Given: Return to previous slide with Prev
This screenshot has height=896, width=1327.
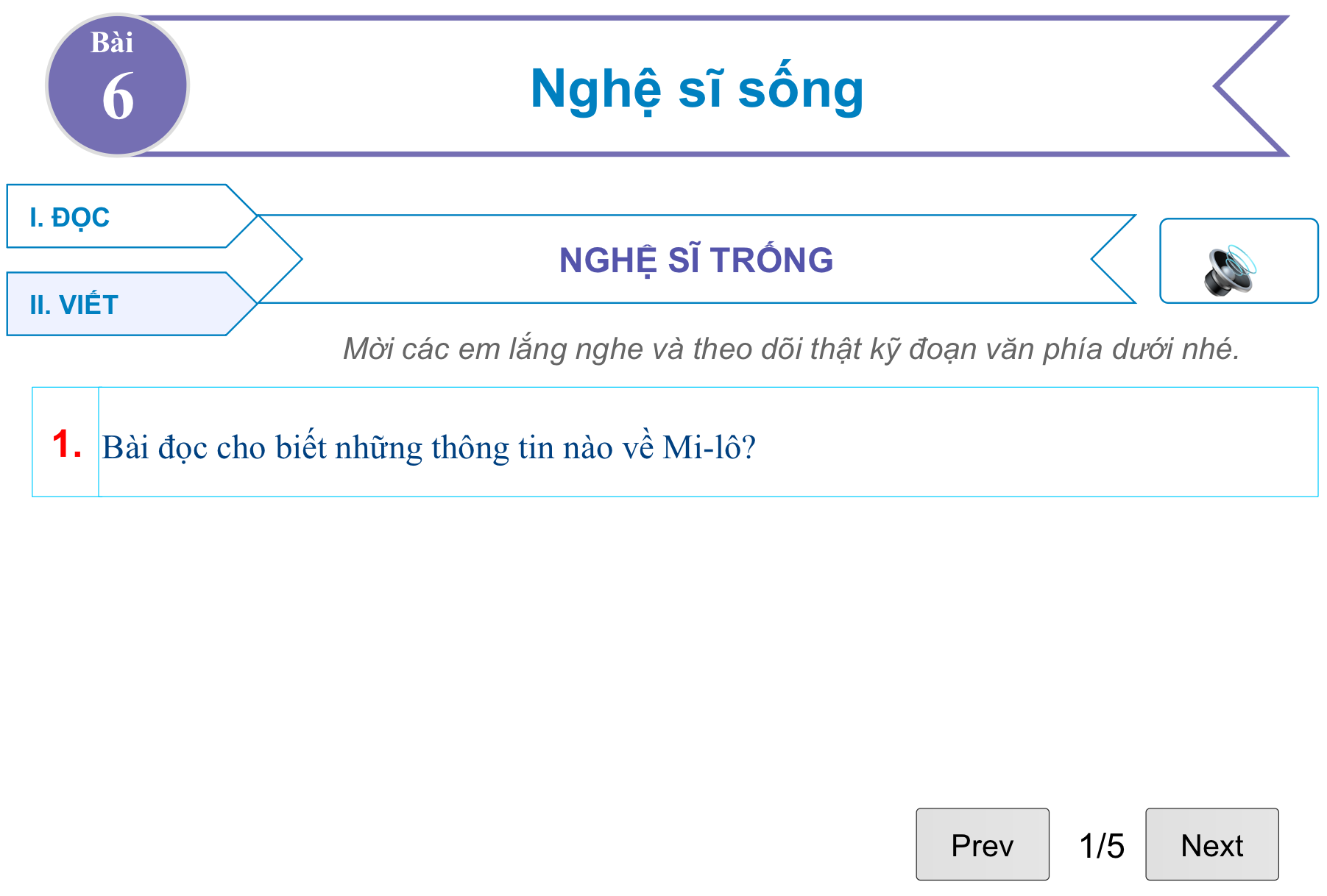Looking at the screenshot, I should pos(982,845).
